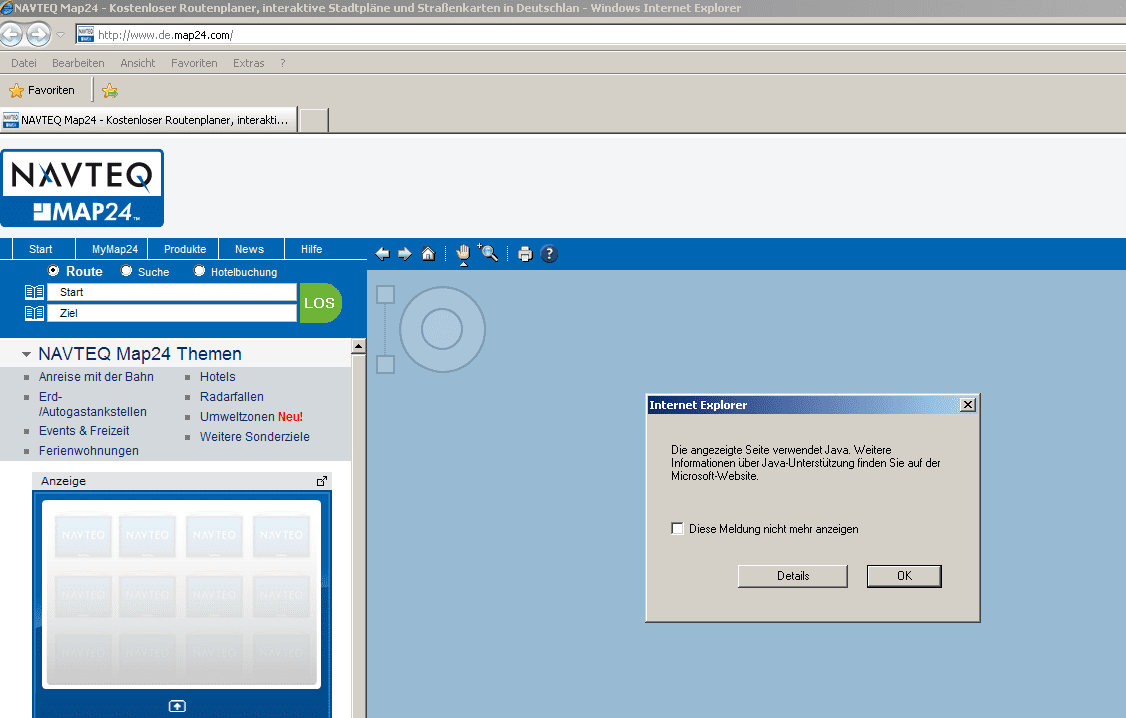The image size is (1126, 718).
Task: Select the NAVTEQ Map24 browser tab
Action: (149, 120)
